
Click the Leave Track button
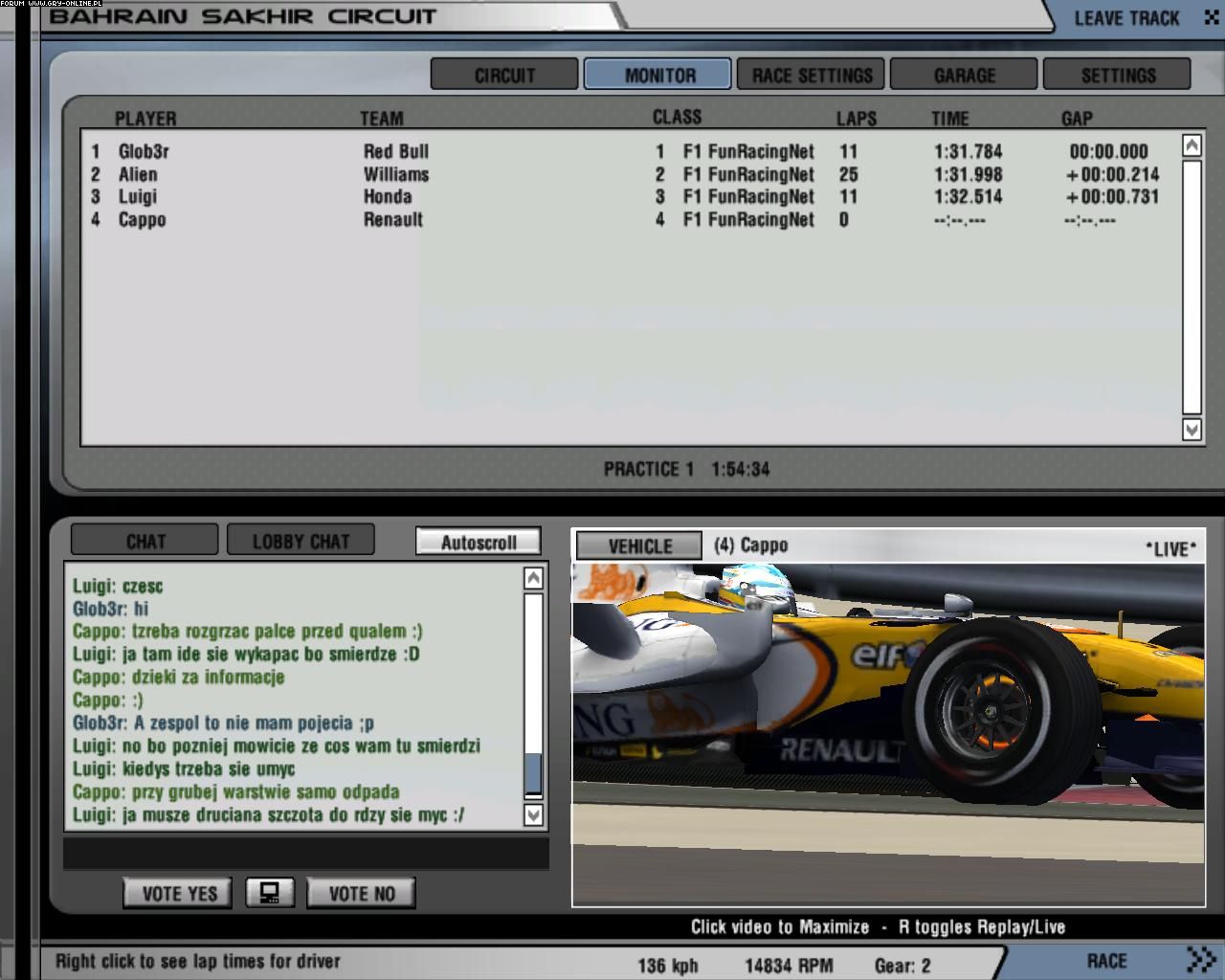point(1126,18)
